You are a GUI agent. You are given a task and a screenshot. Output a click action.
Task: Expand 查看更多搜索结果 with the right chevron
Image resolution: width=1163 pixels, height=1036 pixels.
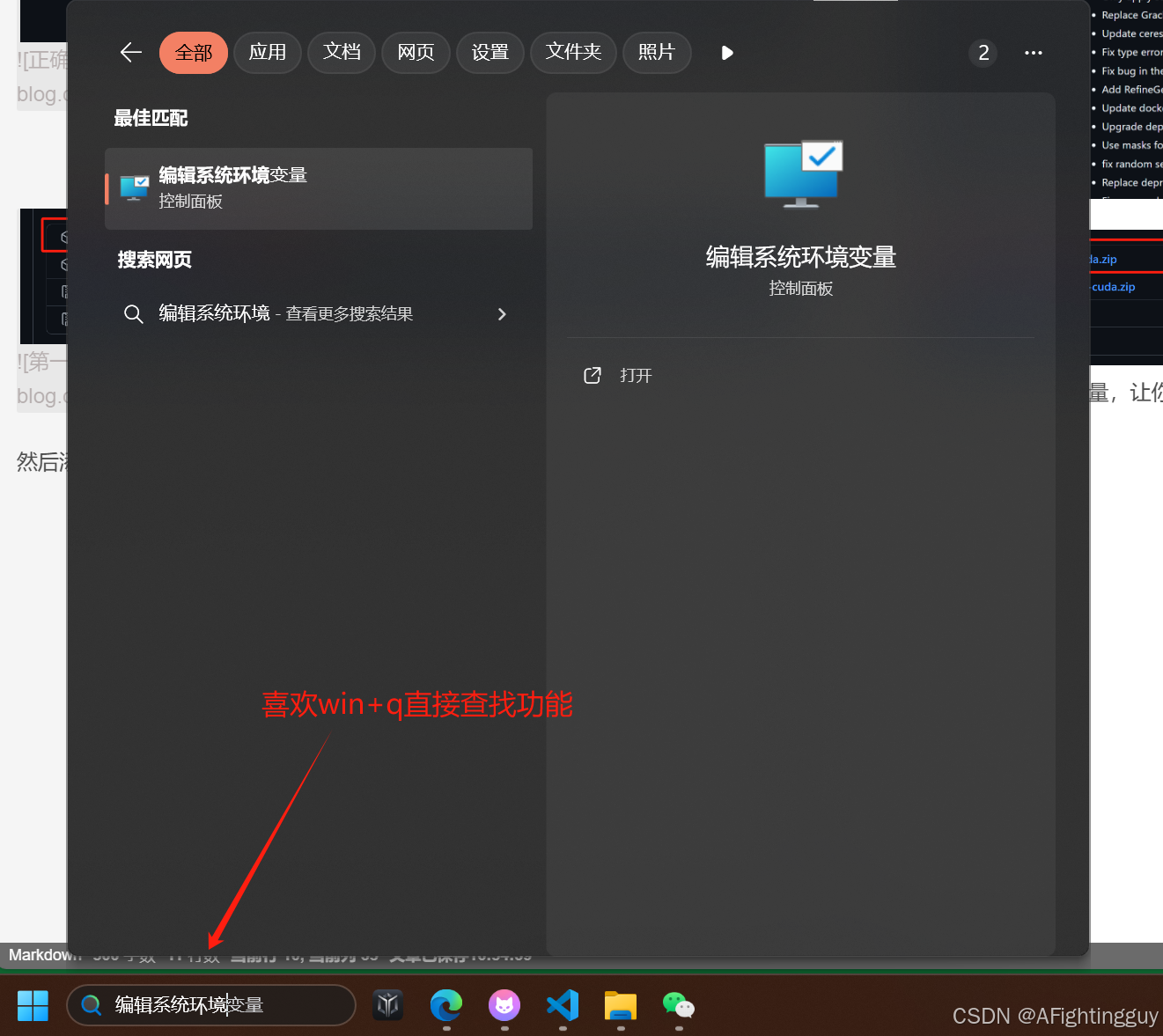click(x=502, y=313)
